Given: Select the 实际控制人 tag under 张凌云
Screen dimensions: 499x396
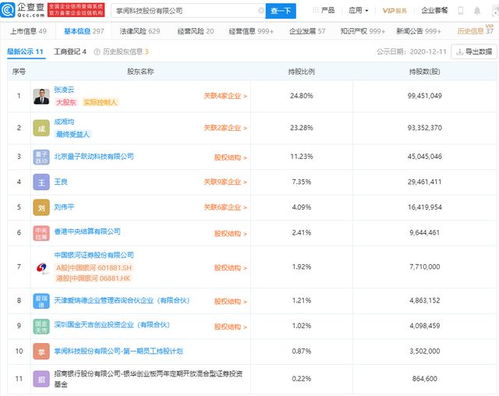Looking at the screenshot, I should (100, 102).
